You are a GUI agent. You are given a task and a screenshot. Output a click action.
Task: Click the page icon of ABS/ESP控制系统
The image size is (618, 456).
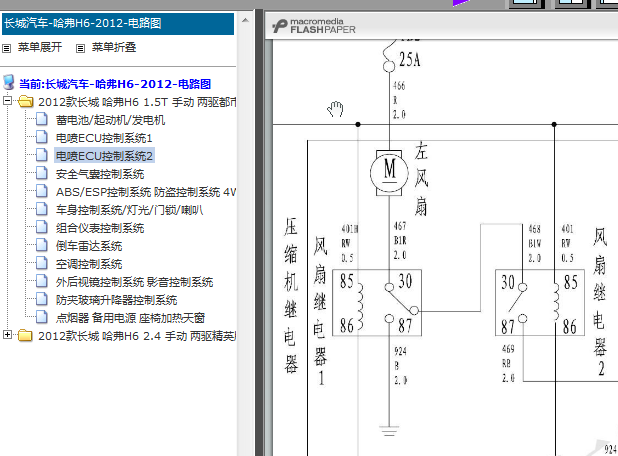42,191
